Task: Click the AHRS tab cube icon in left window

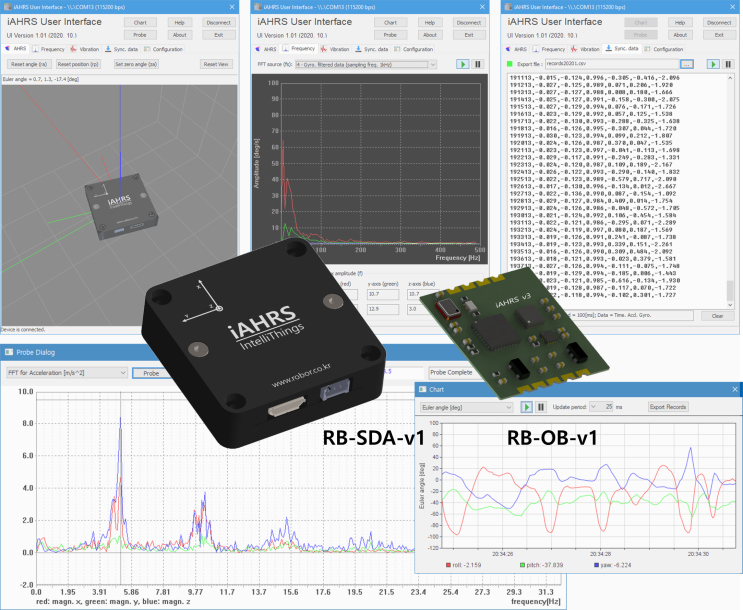Action: [x=8, y=49]
